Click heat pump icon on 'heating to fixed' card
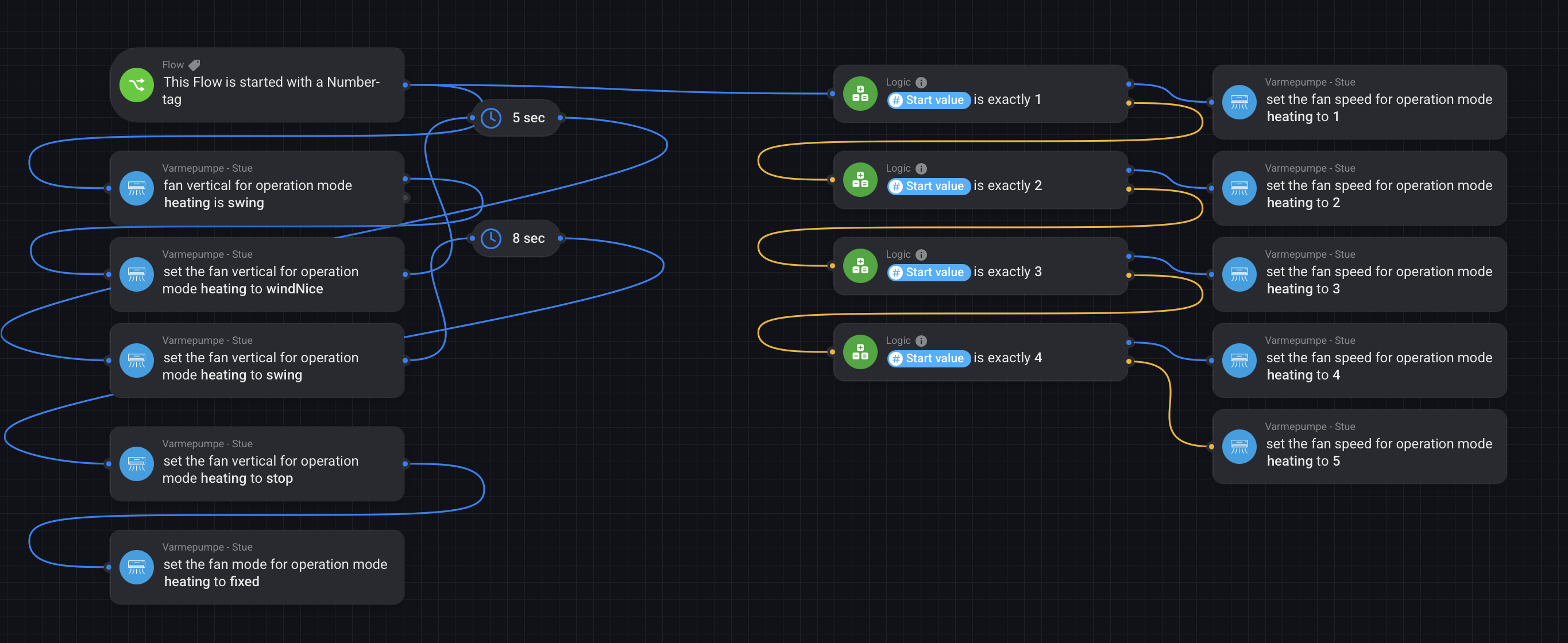Viewport: 1568px width, 643px height. click(136, 568)
